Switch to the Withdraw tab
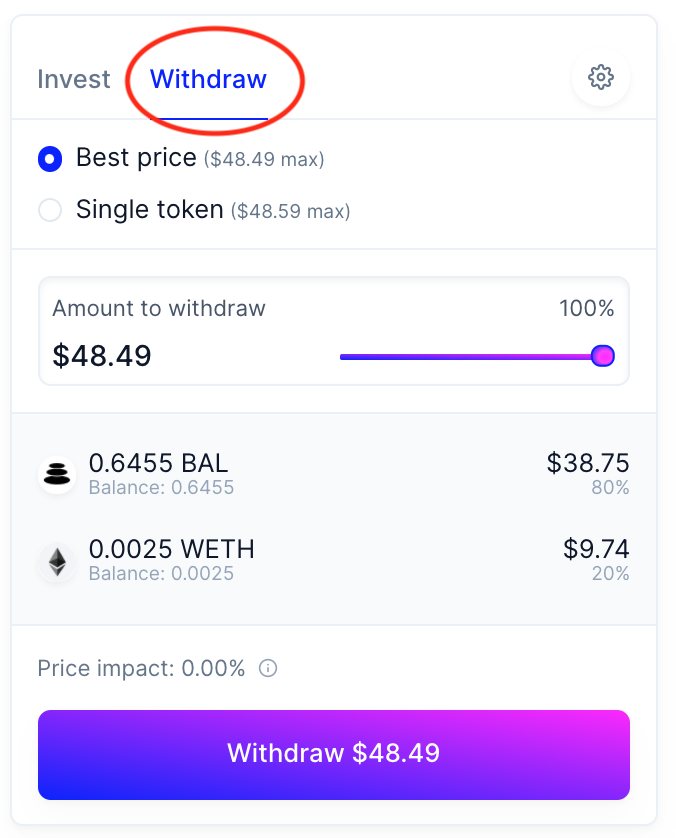 click(208, 79)
